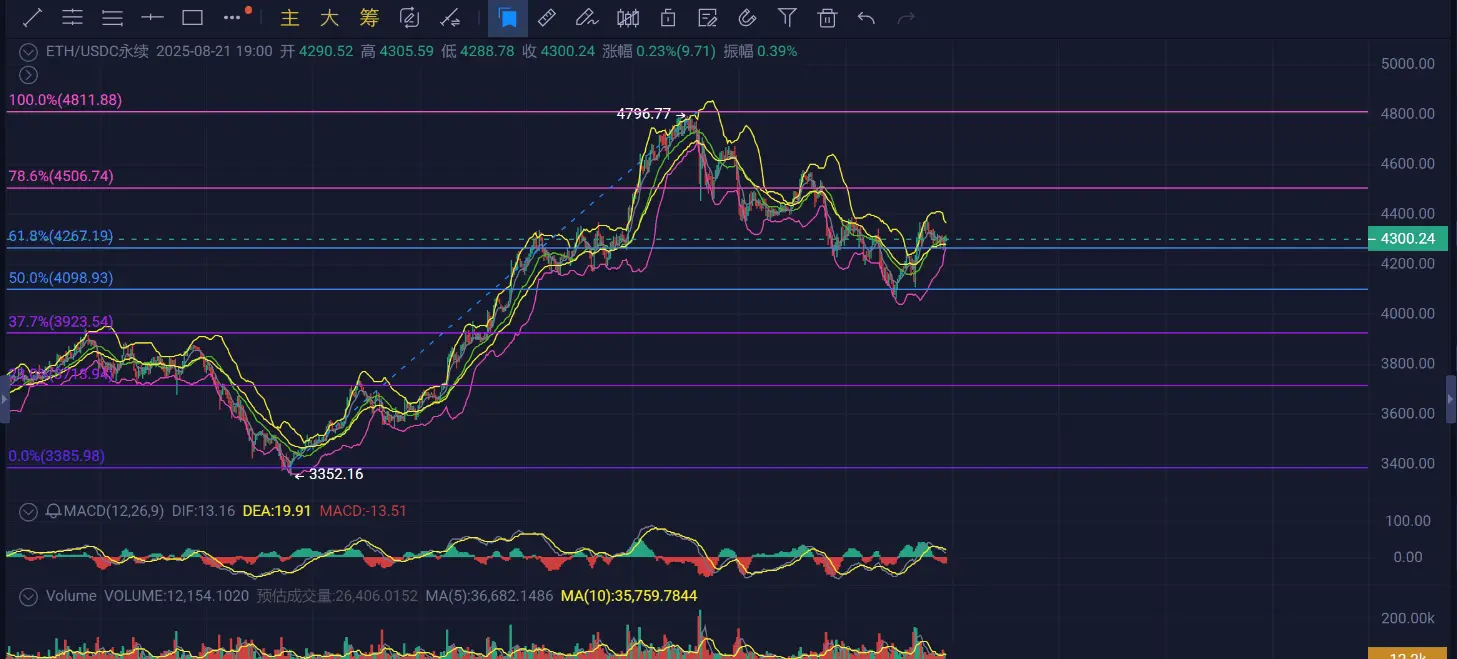Undo last action arrow

pyautogui.click(x=867, y=17)
